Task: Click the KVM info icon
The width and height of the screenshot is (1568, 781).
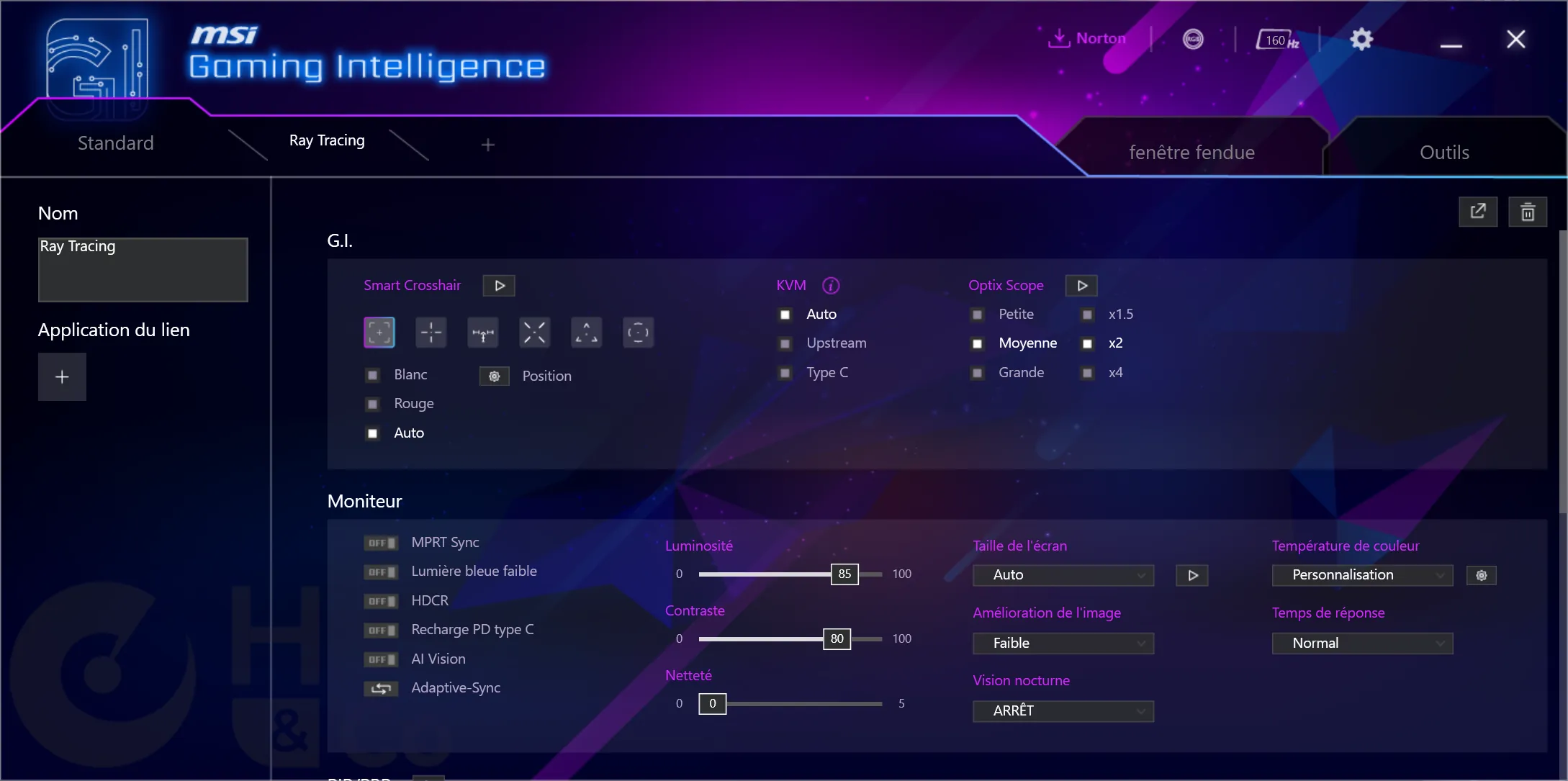Action: 832,285
